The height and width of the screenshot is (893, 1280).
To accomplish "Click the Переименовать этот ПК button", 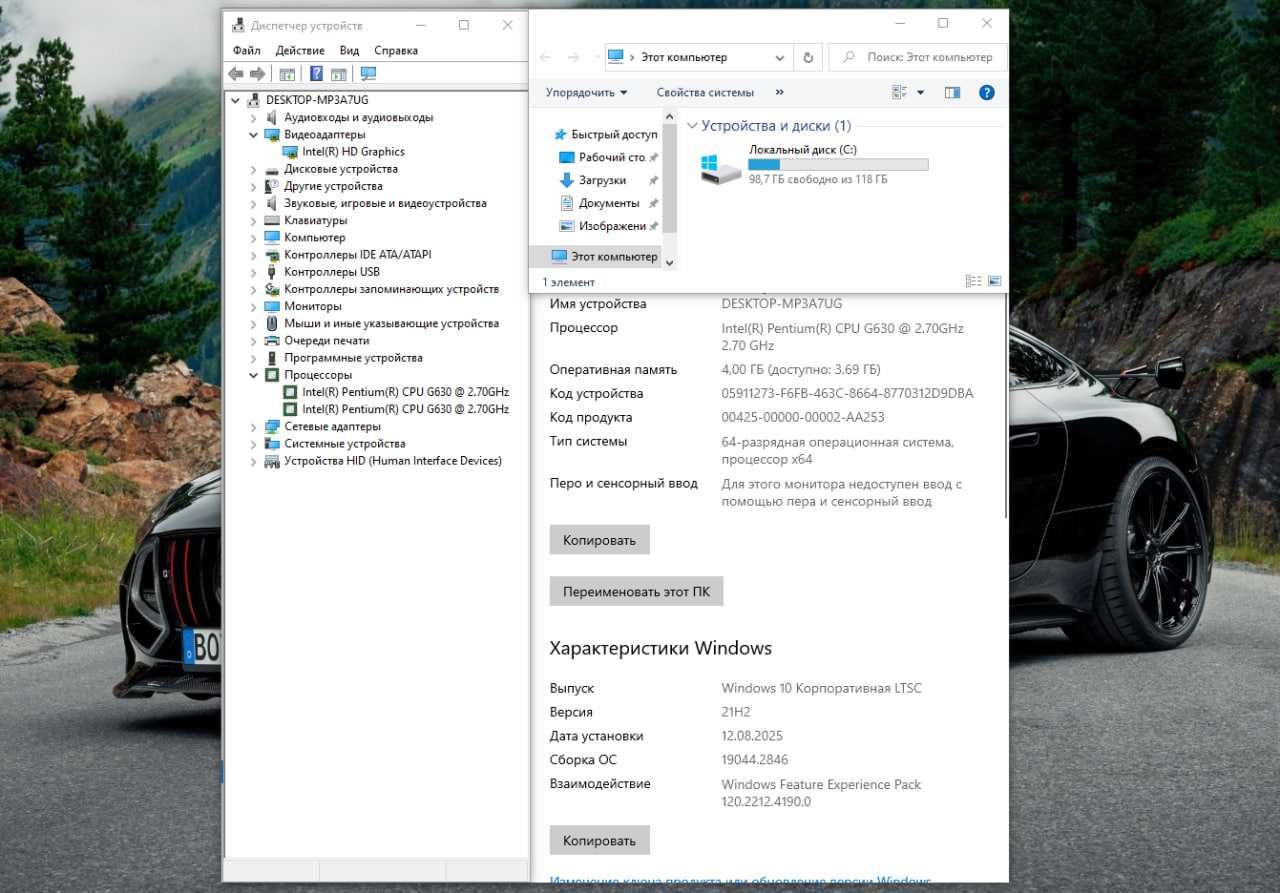I will pos(636,591).
